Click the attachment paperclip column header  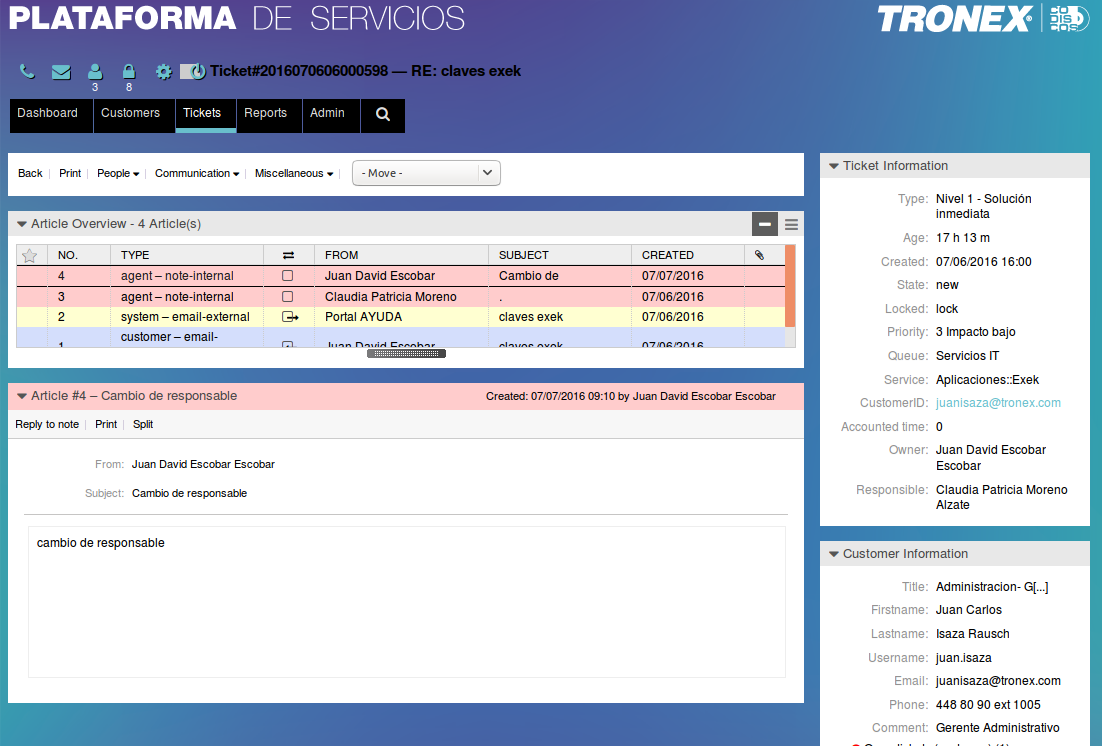point(759,255)
